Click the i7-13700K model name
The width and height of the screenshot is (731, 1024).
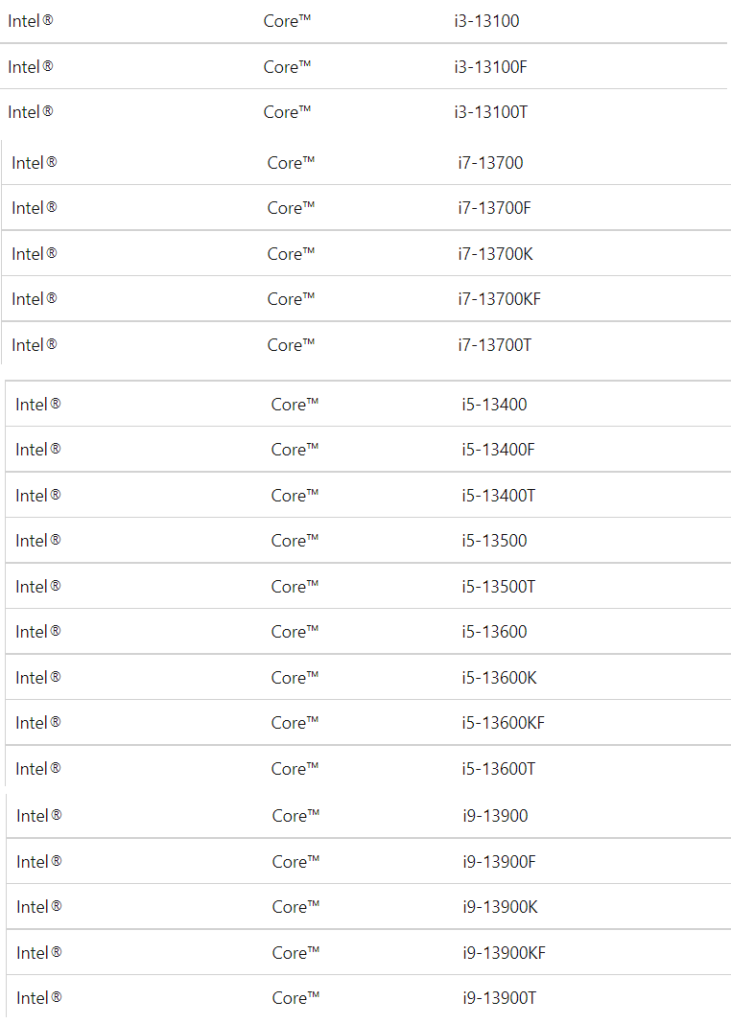[495, 253]
